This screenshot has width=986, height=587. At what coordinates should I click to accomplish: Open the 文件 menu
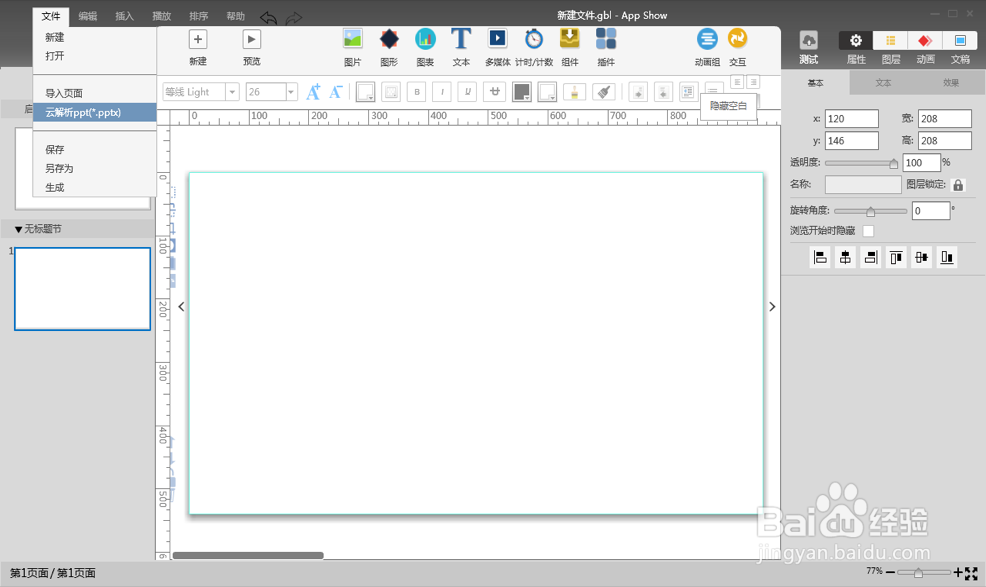click(x=51, y=16)
